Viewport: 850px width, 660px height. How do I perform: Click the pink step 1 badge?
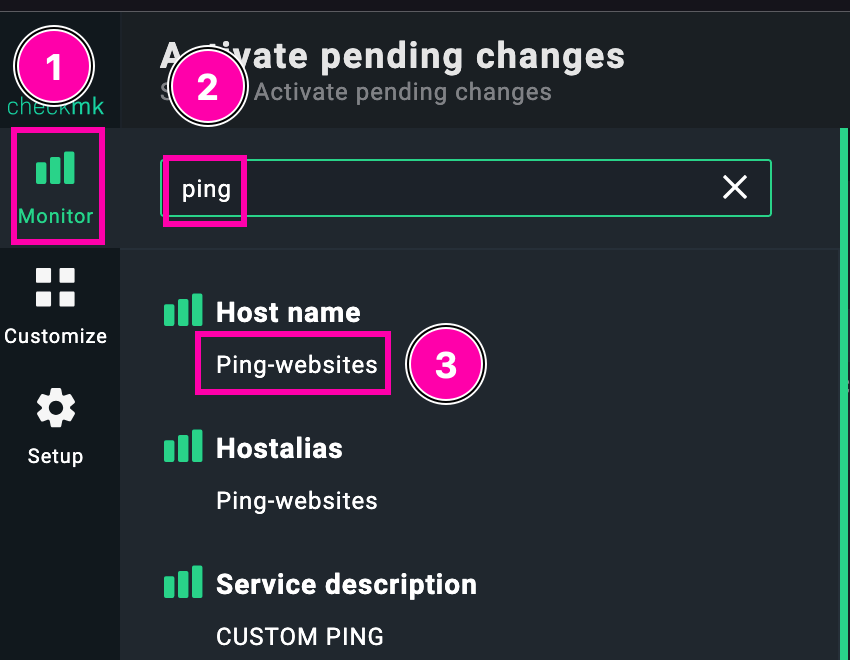point(54,68)
